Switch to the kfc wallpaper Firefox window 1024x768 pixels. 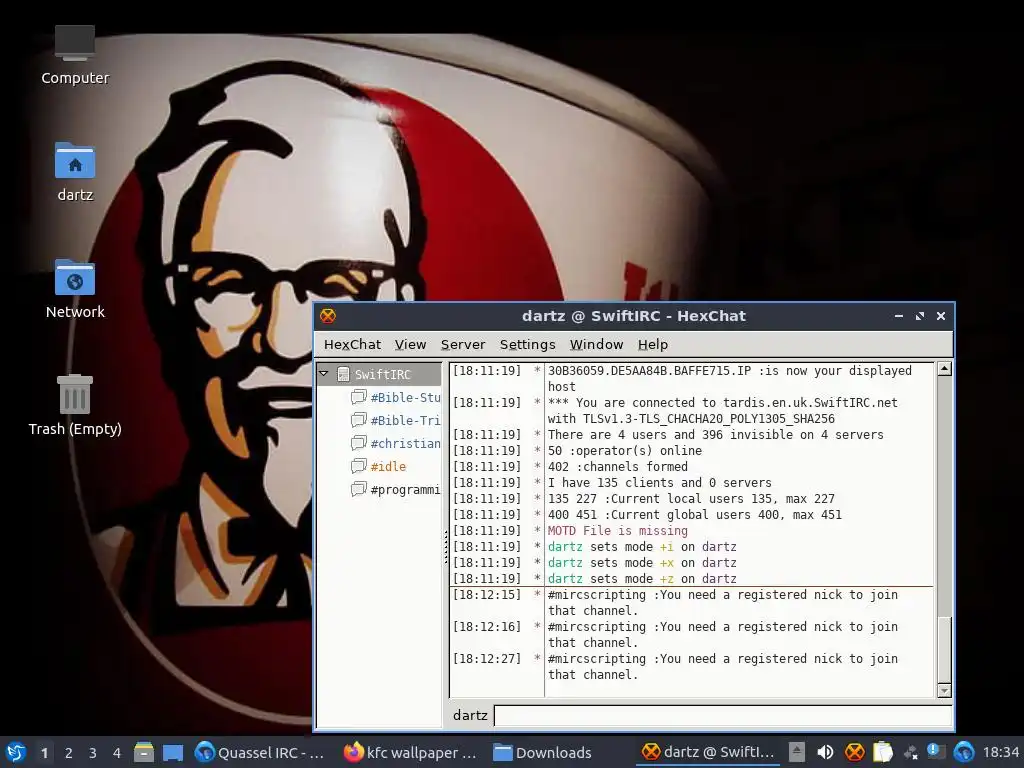pos(410,752)
